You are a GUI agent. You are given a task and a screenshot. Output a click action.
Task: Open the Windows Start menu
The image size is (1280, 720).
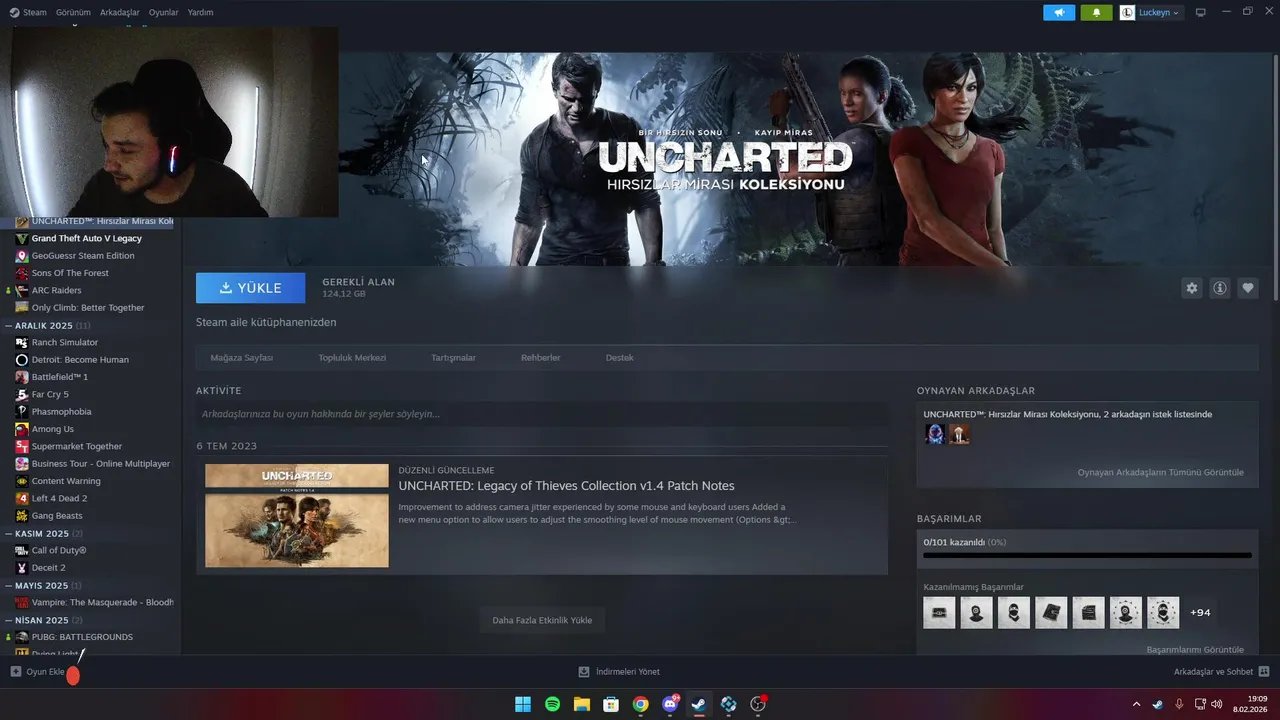coord(523,704)
